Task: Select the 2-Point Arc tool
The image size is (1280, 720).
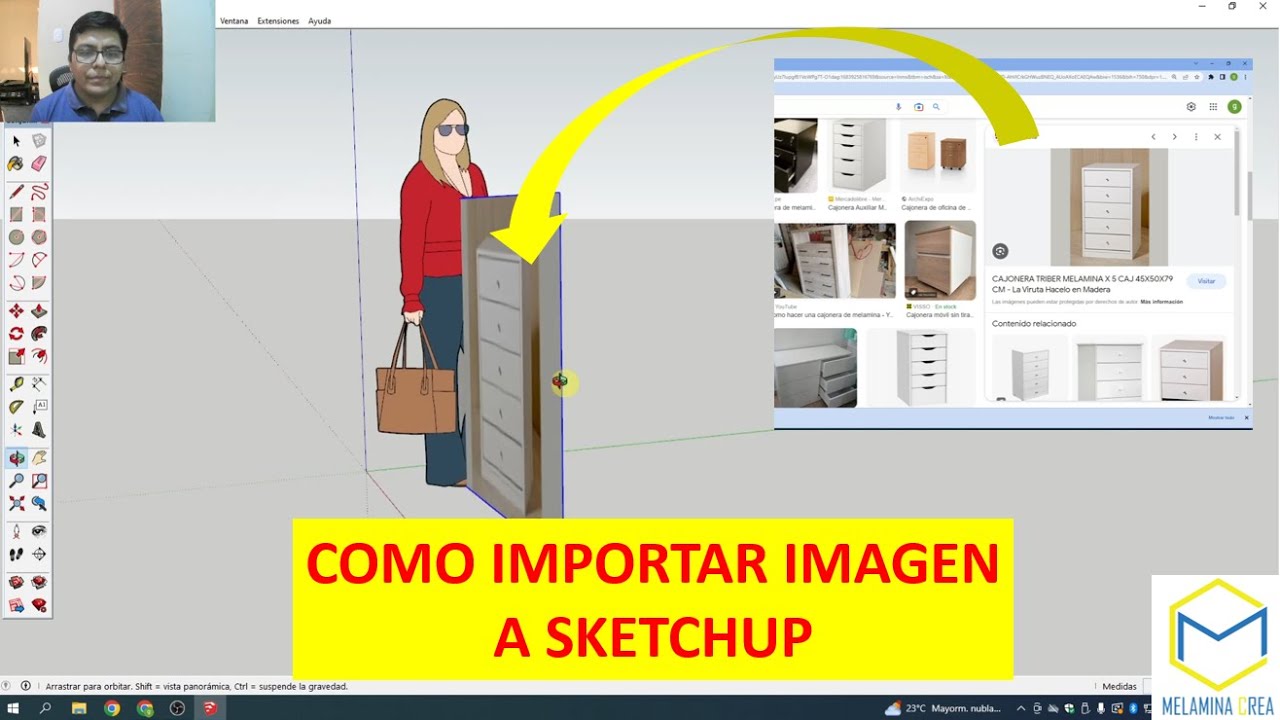Action: tap(39, 260)
